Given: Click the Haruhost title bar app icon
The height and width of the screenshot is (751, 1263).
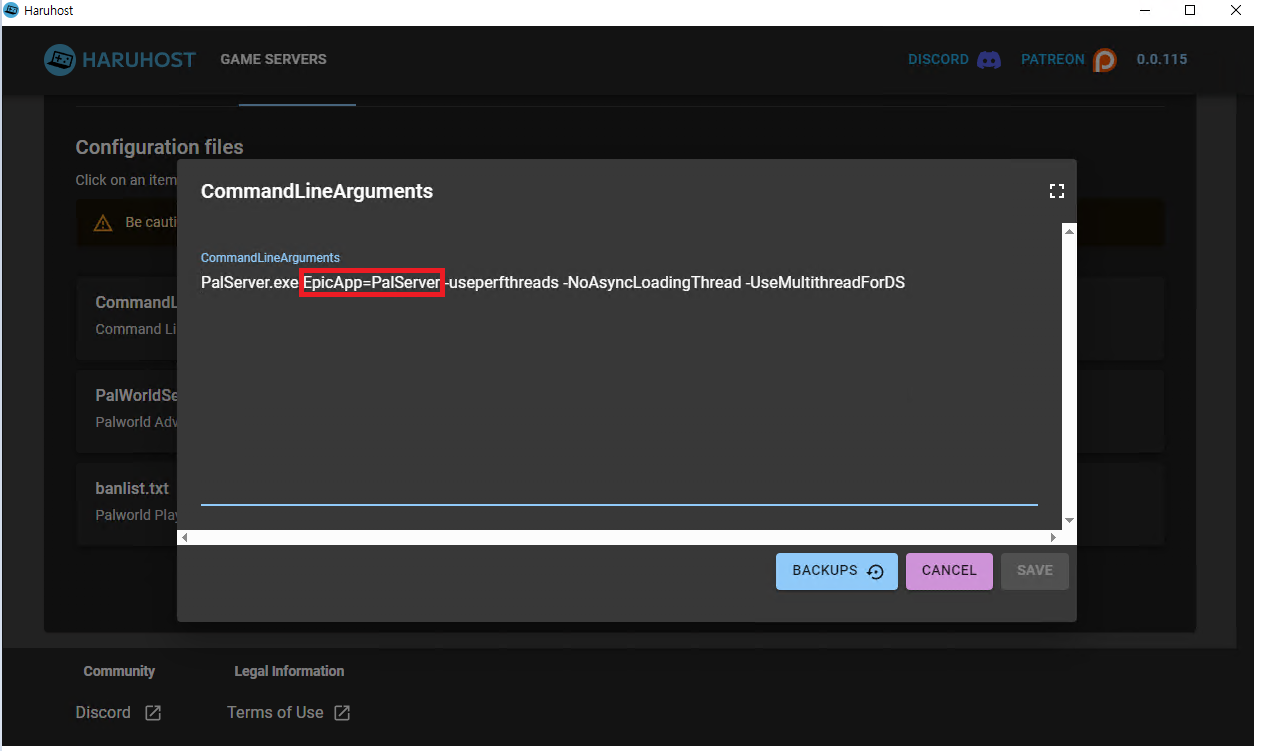Looking at the screenshot, I should 10,10.
